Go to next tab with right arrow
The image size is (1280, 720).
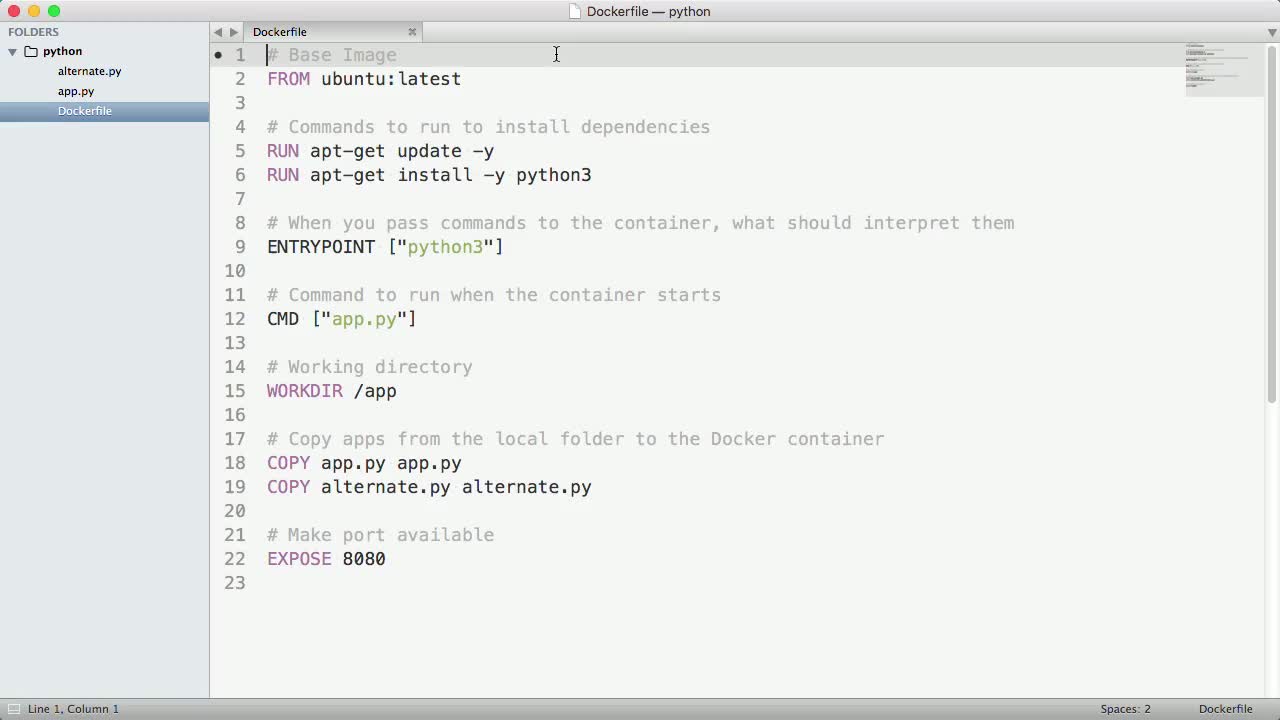(x=234, y=32)
